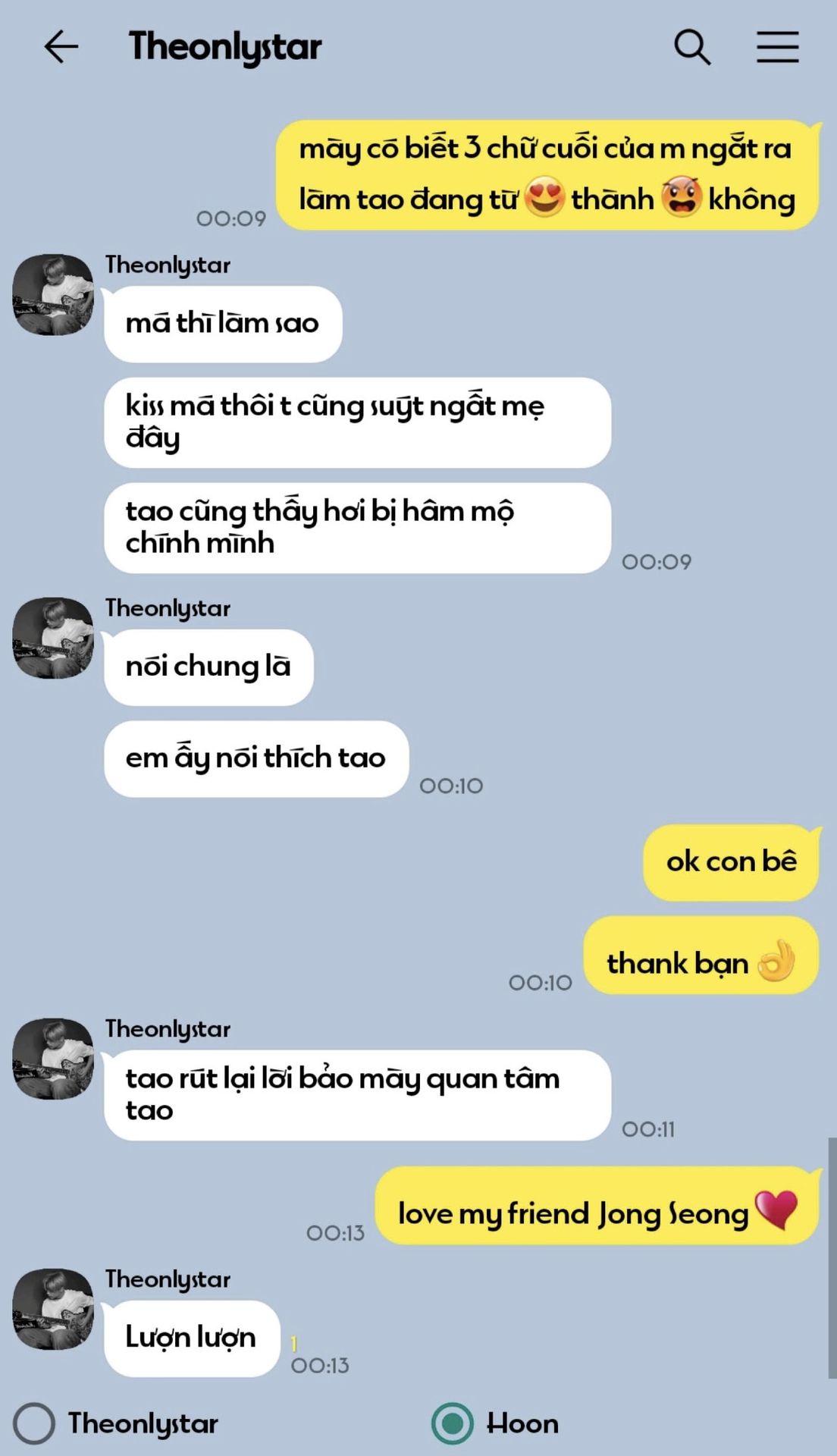The image size is (837, 1456).
Task: Open the avatar beside the 'Lượn lượn' message
Action: click(x=53, y=1309)
